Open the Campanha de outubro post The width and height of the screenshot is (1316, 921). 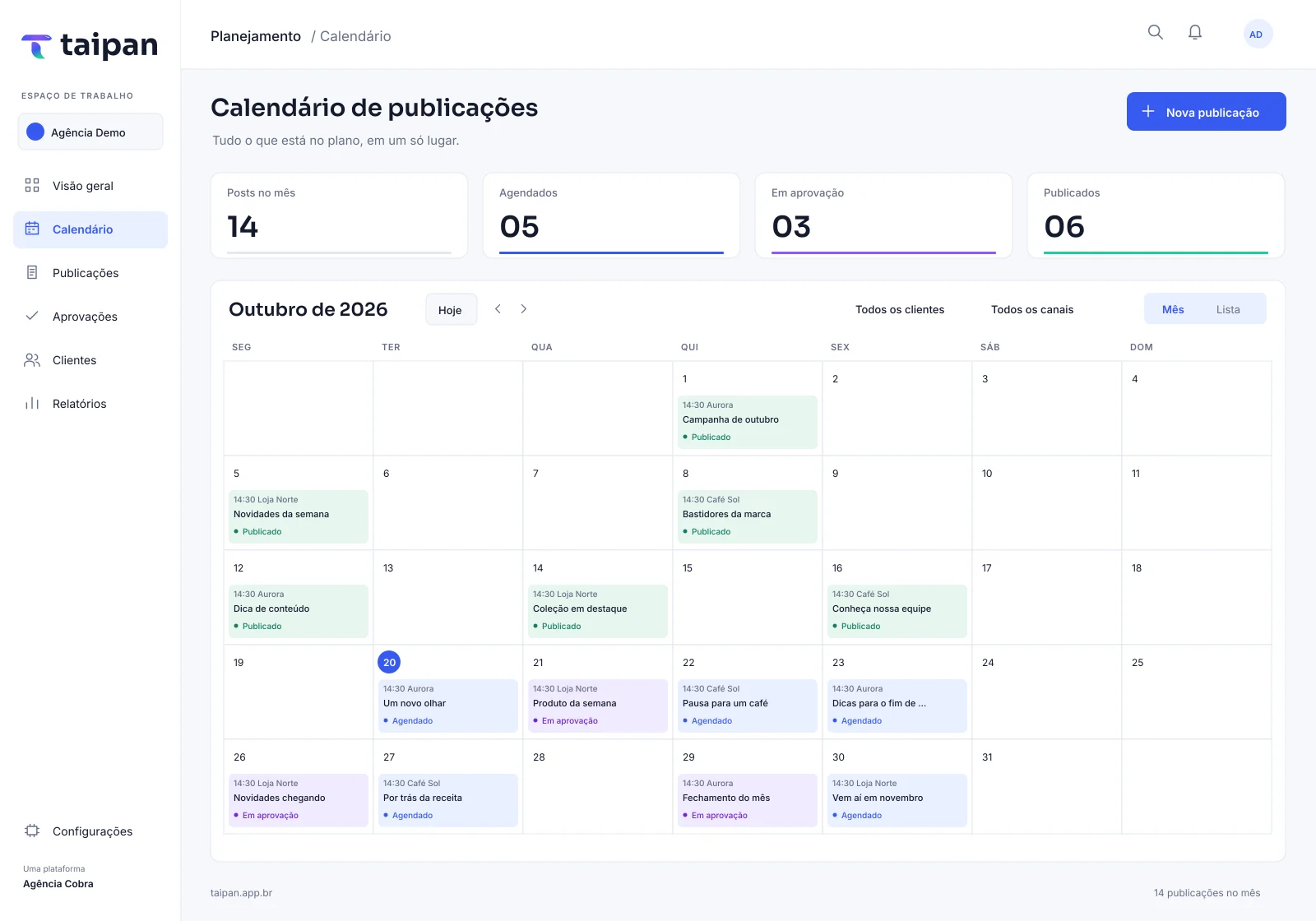click(748, 422)
